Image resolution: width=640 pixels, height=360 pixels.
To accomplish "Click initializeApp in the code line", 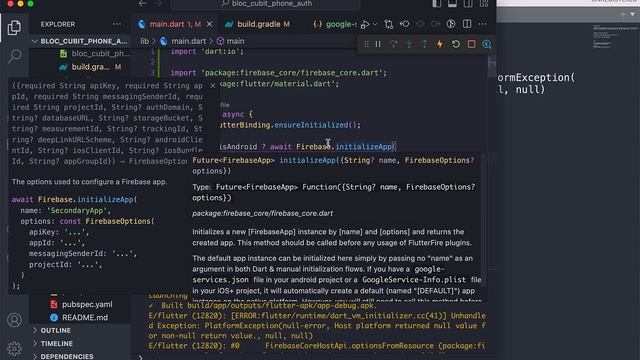I will [x=365, y=147].
